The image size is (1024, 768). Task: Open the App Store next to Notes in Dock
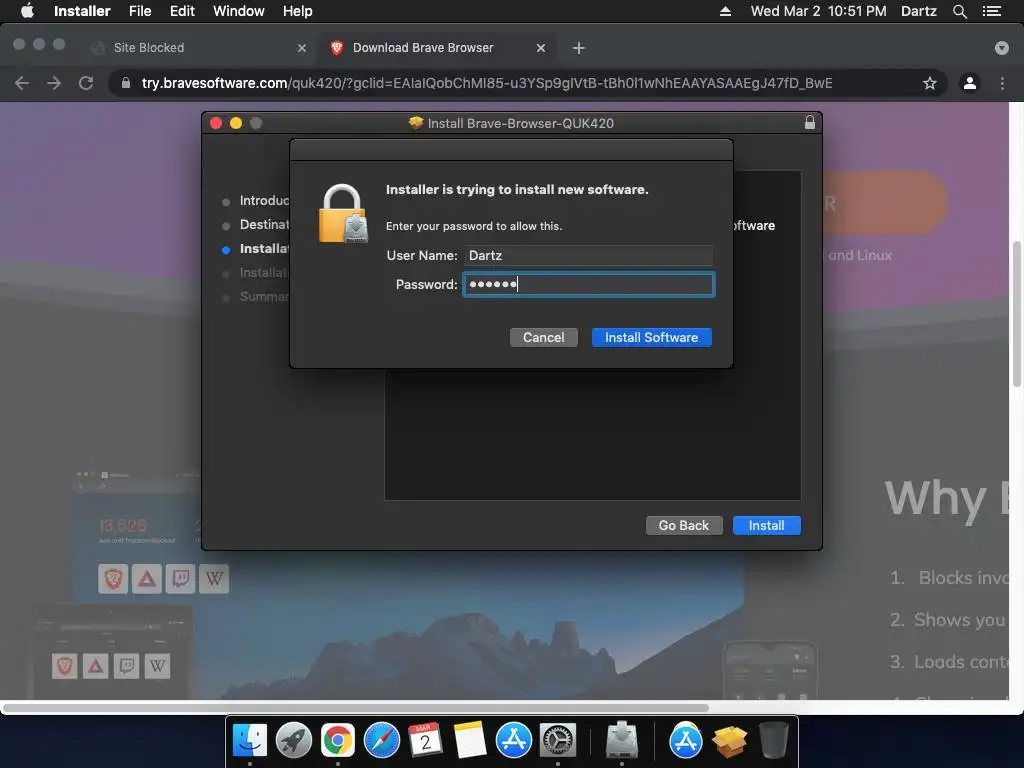tap(513, 741)
